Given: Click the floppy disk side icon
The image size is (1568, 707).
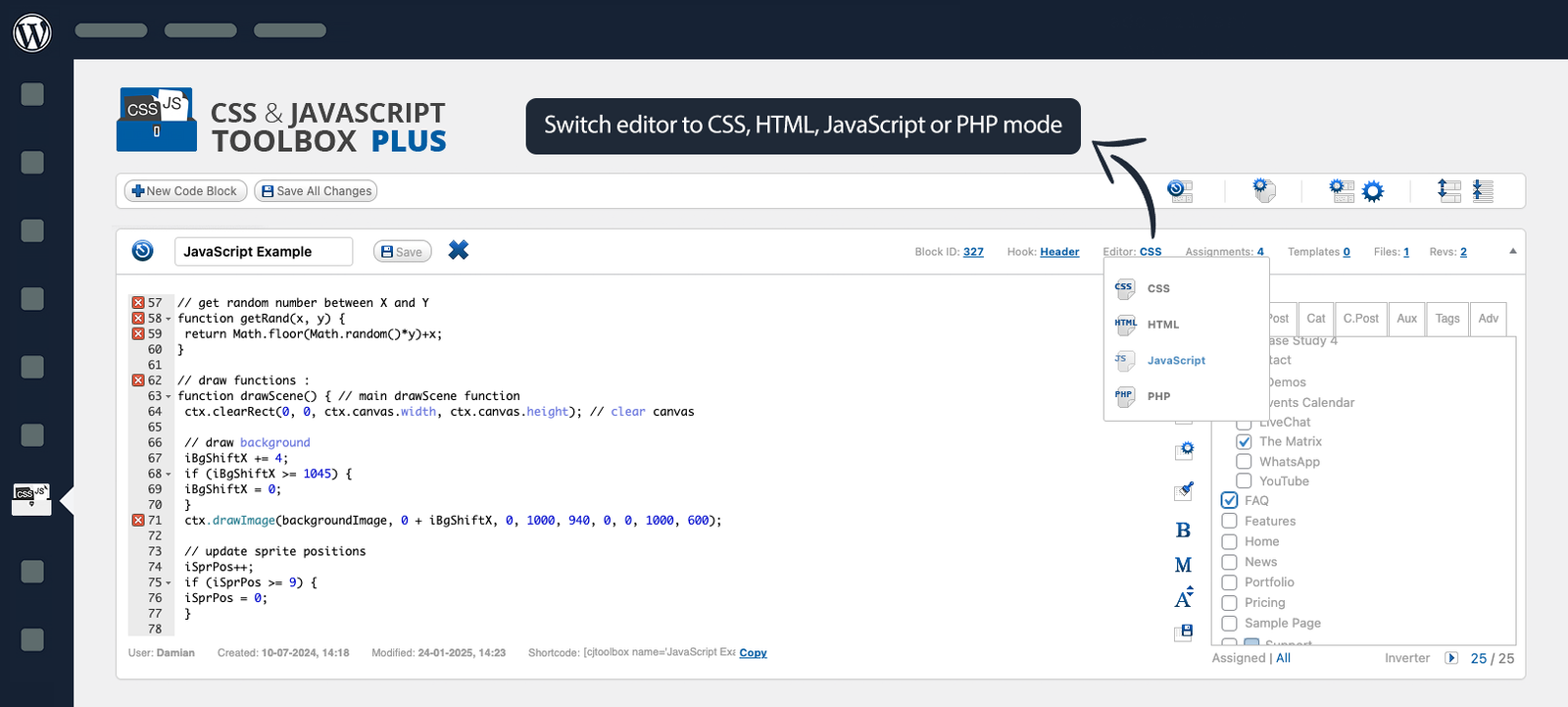Looking at the screenshot, I should [x=1184, y=632].
